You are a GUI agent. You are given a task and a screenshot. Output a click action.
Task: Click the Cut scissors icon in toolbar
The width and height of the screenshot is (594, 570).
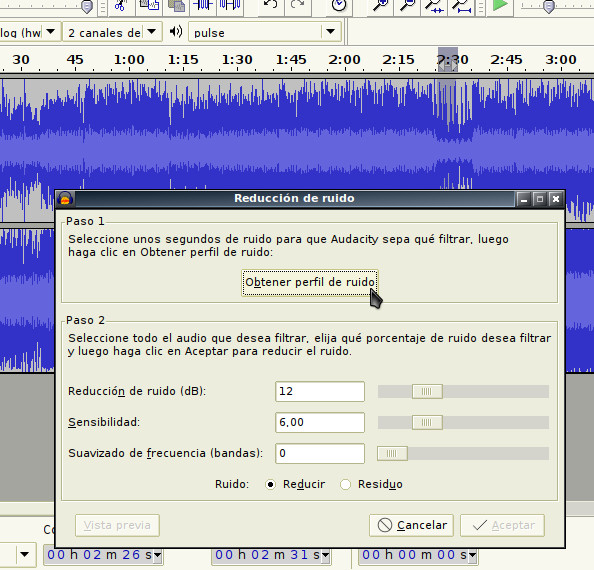pos(121,6)
